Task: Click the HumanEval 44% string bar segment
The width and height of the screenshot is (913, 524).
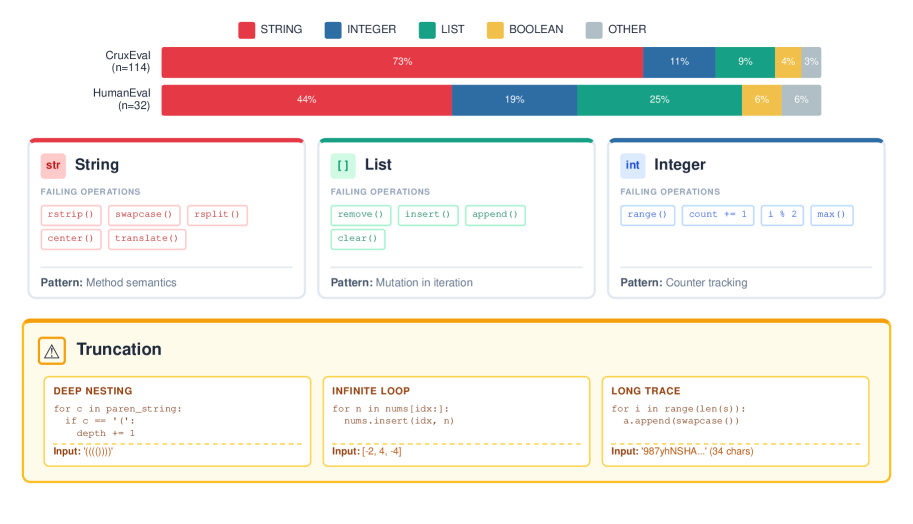Action: pyautogui.click(x=307, y=100)
